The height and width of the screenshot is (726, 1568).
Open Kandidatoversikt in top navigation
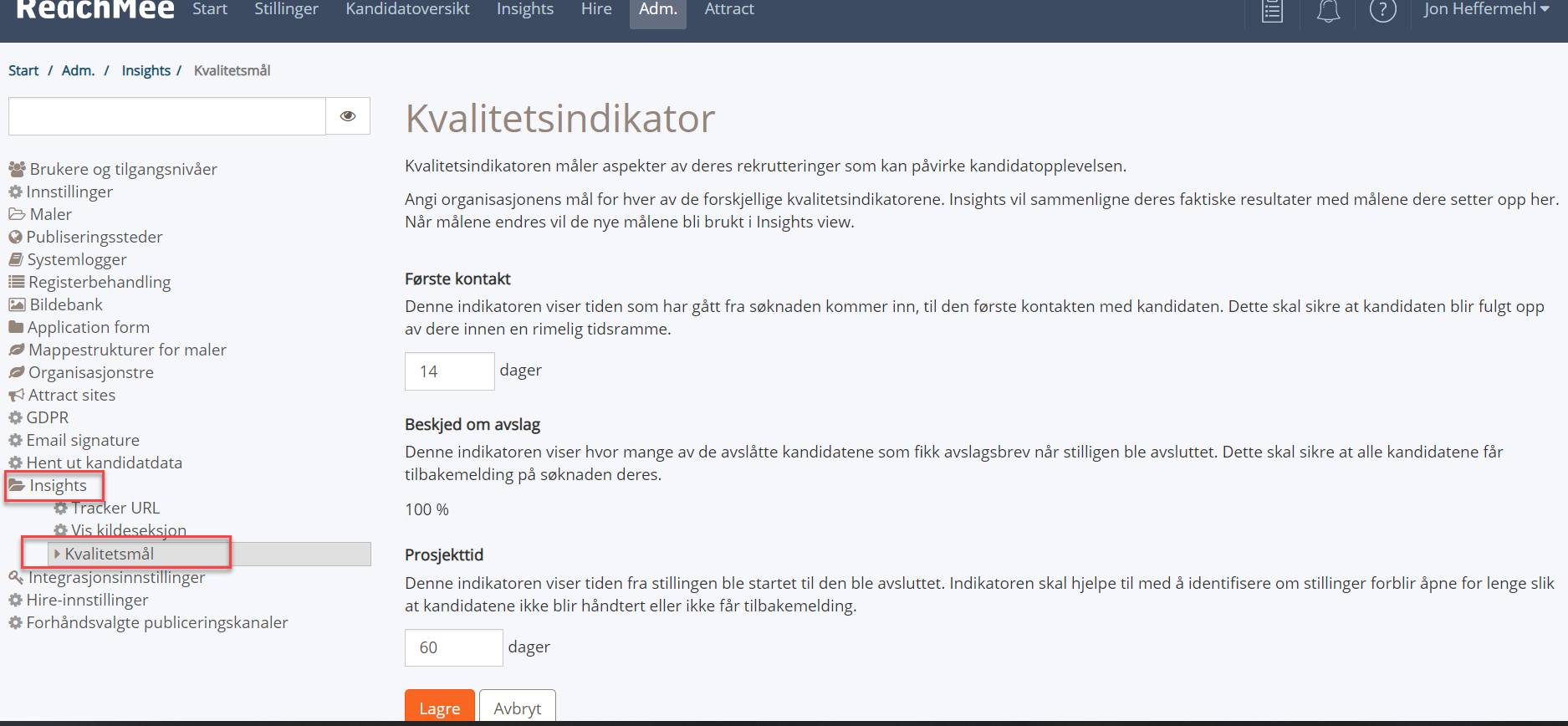tap(407, 9)
